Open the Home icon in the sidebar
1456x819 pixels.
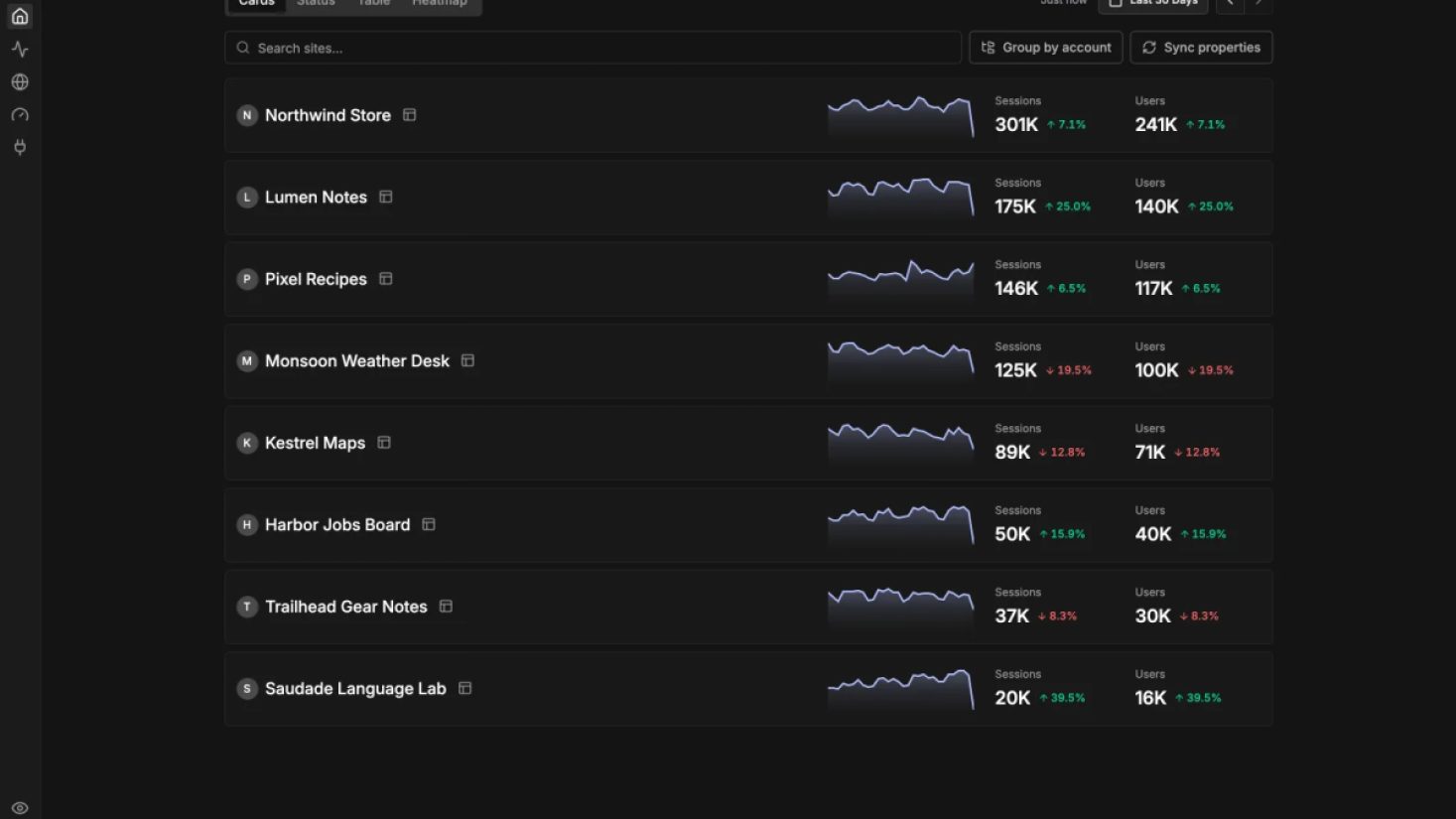point(20,16)
